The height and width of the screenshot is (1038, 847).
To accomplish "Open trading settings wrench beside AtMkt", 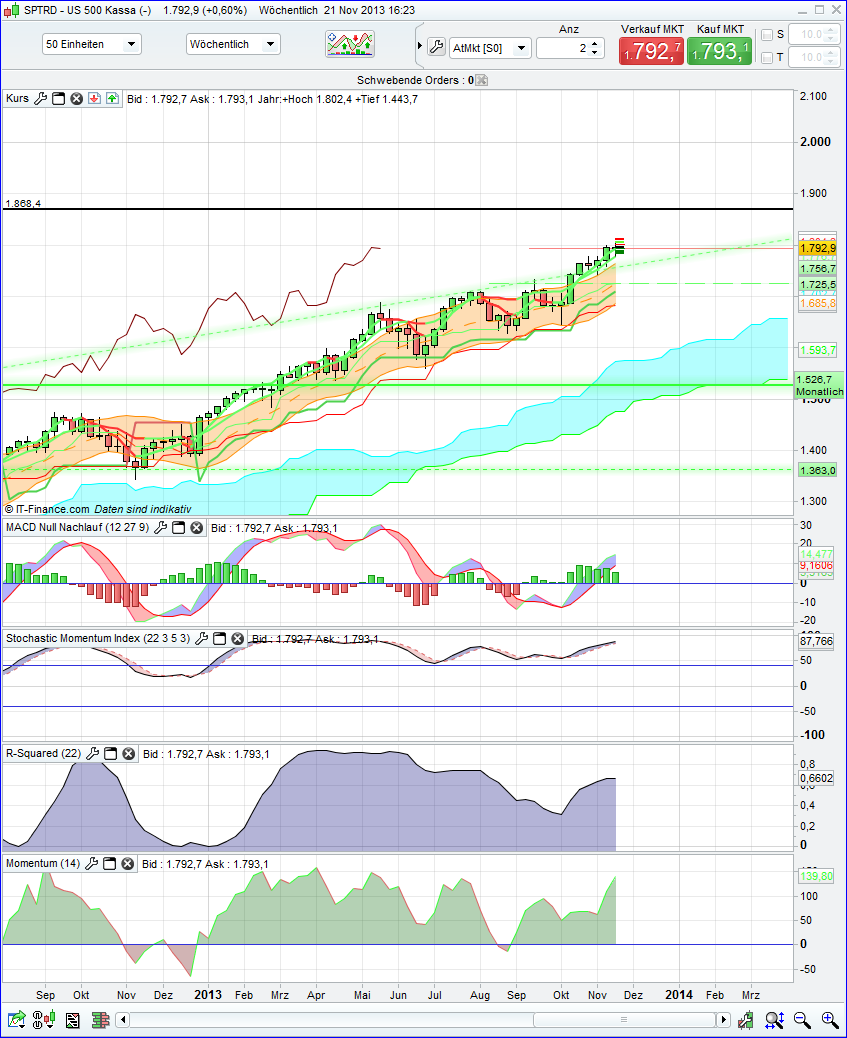I will tap(436, 45).
